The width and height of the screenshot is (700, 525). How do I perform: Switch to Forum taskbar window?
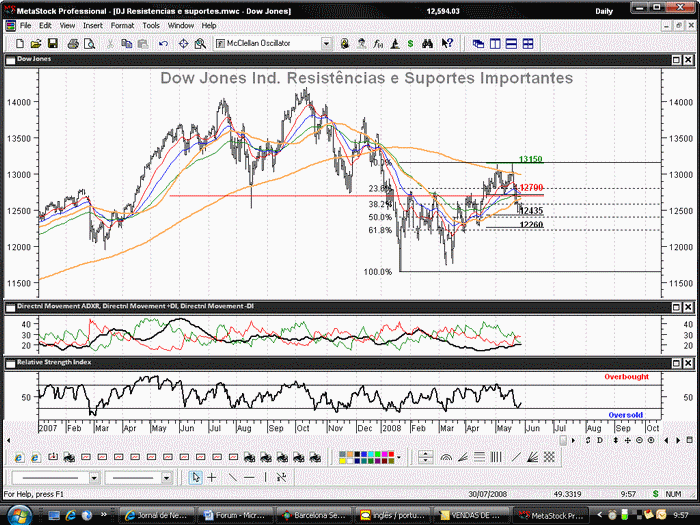tap(234, 515)
